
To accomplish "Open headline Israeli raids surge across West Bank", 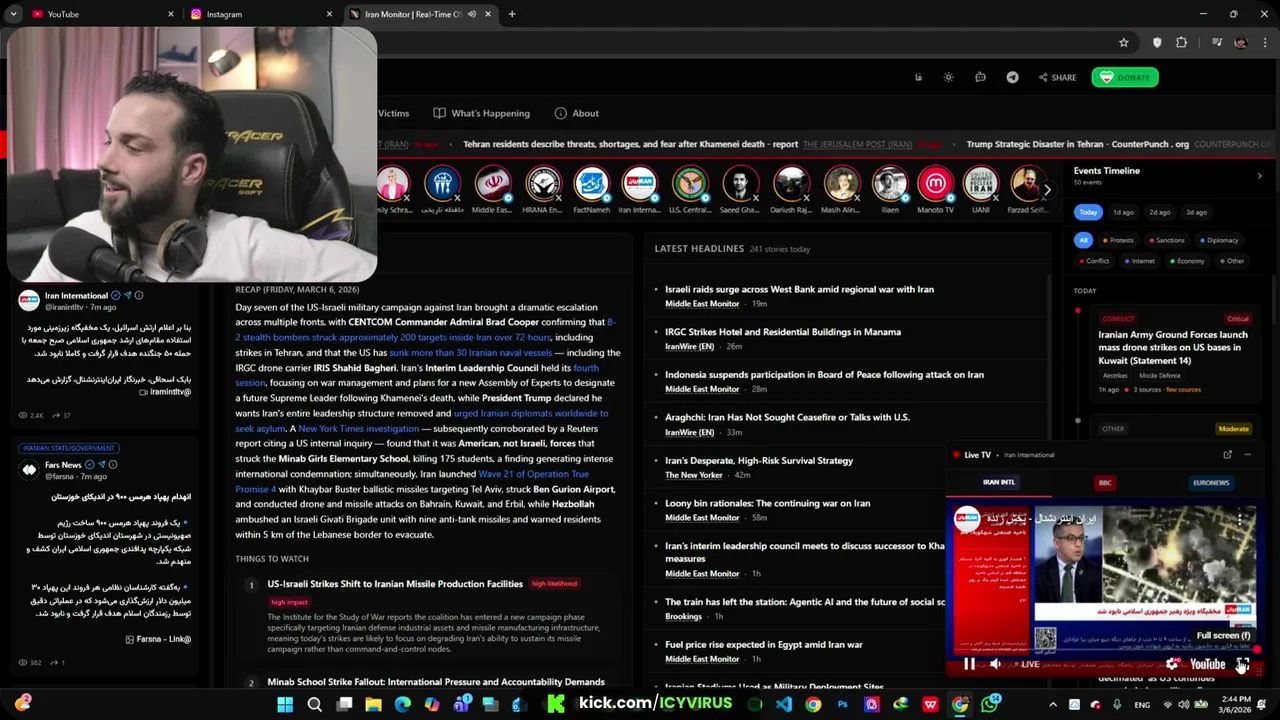I will [799, 289].
